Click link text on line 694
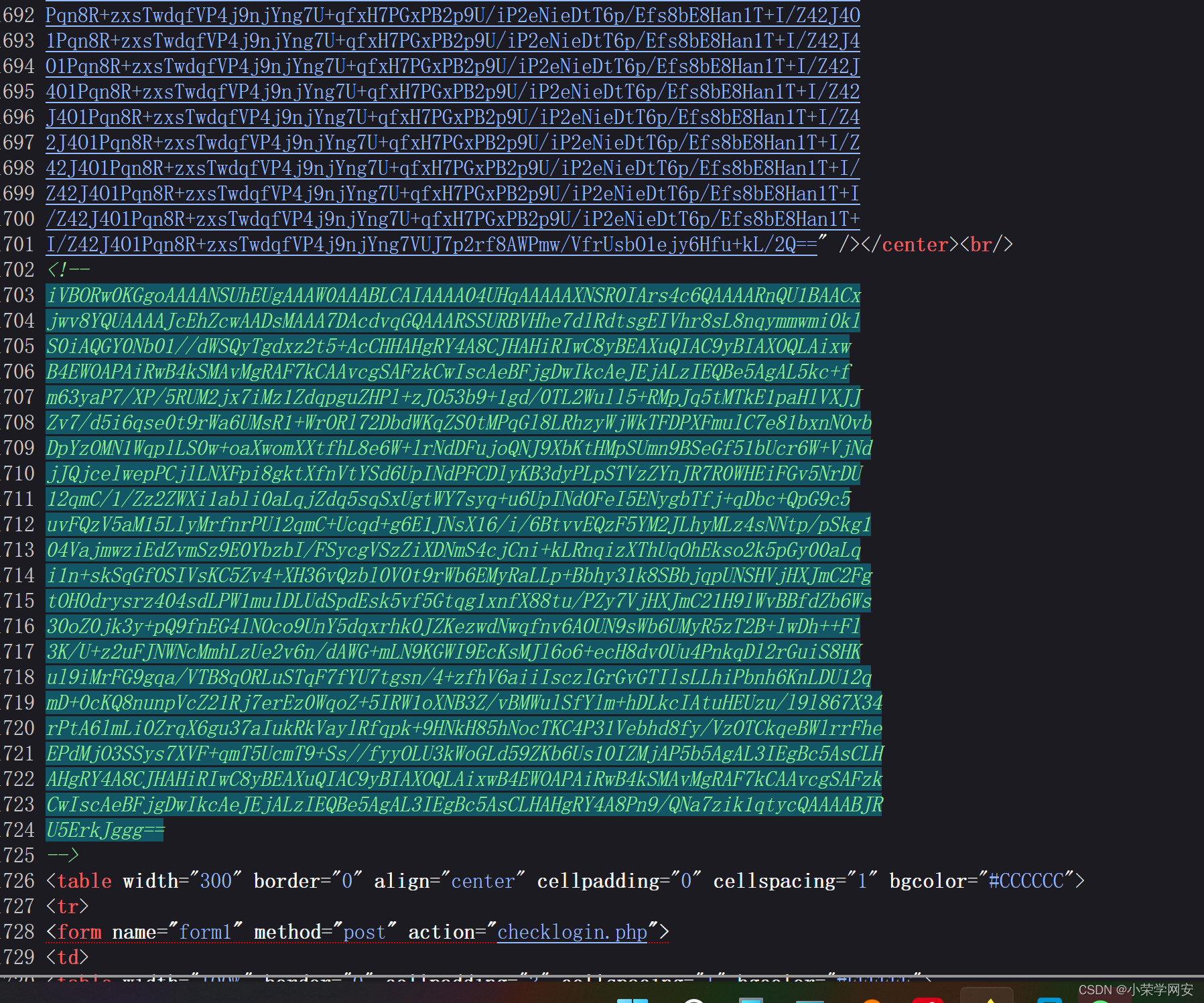1204x1003 pixels. (x=453, y=66)
